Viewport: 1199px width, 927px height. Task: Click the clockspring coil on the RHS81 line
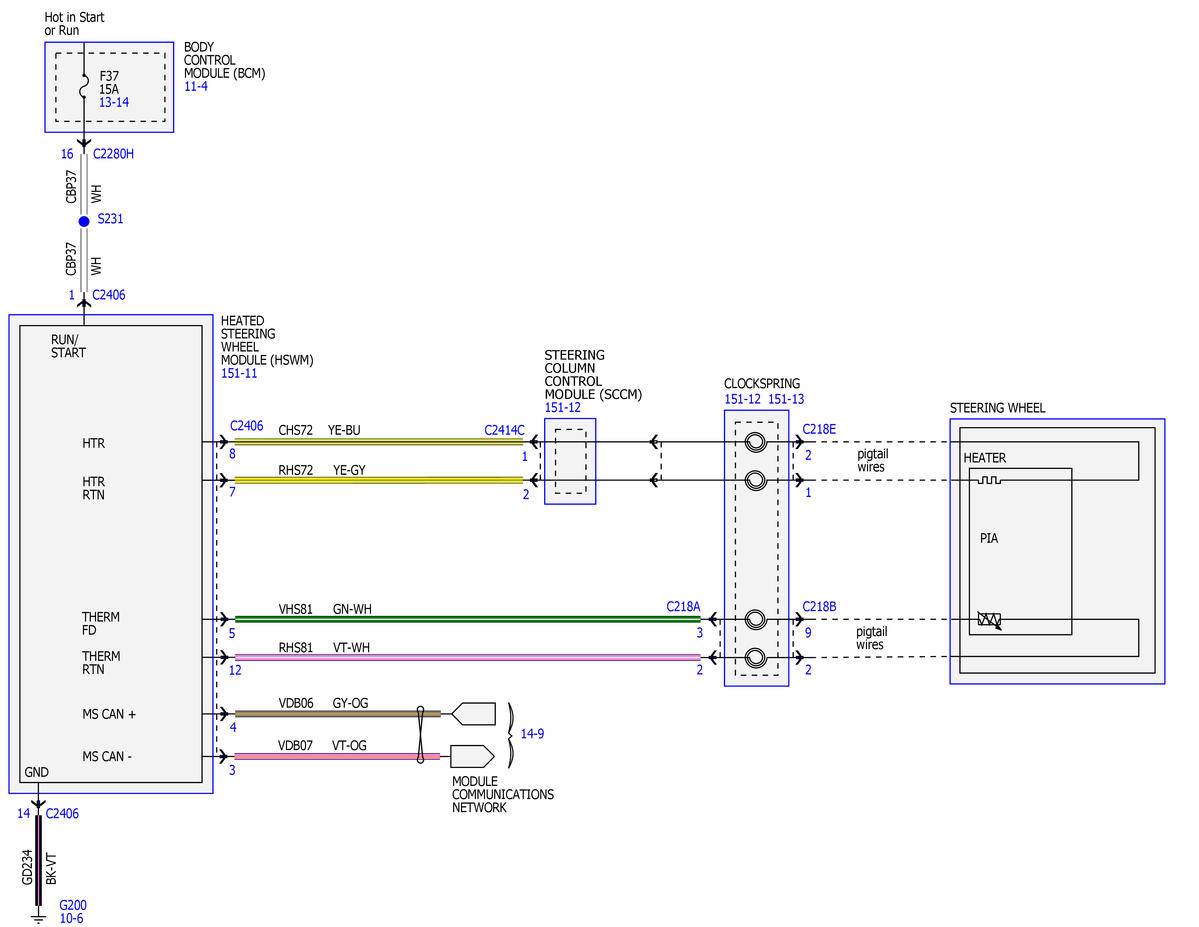pos(755,657)
